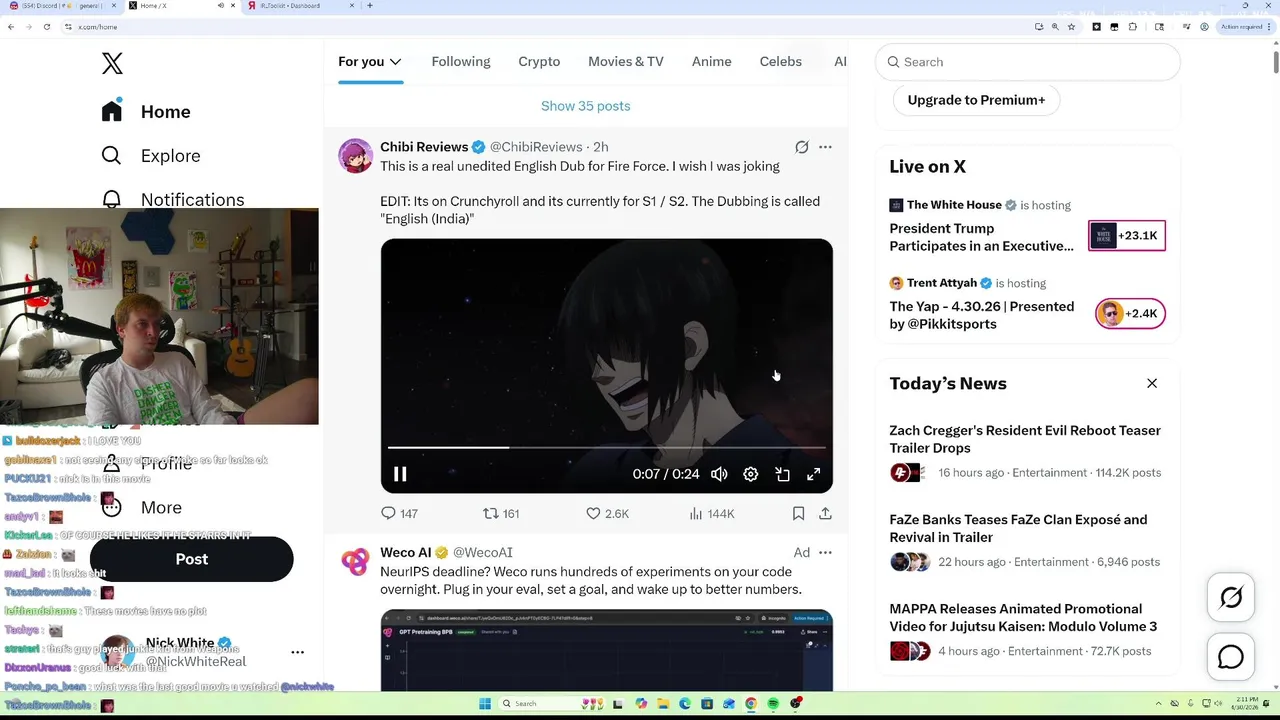Click the X logo in sidebar
Viewport: 1280px width, 720px height.
(x=112, y=63)
